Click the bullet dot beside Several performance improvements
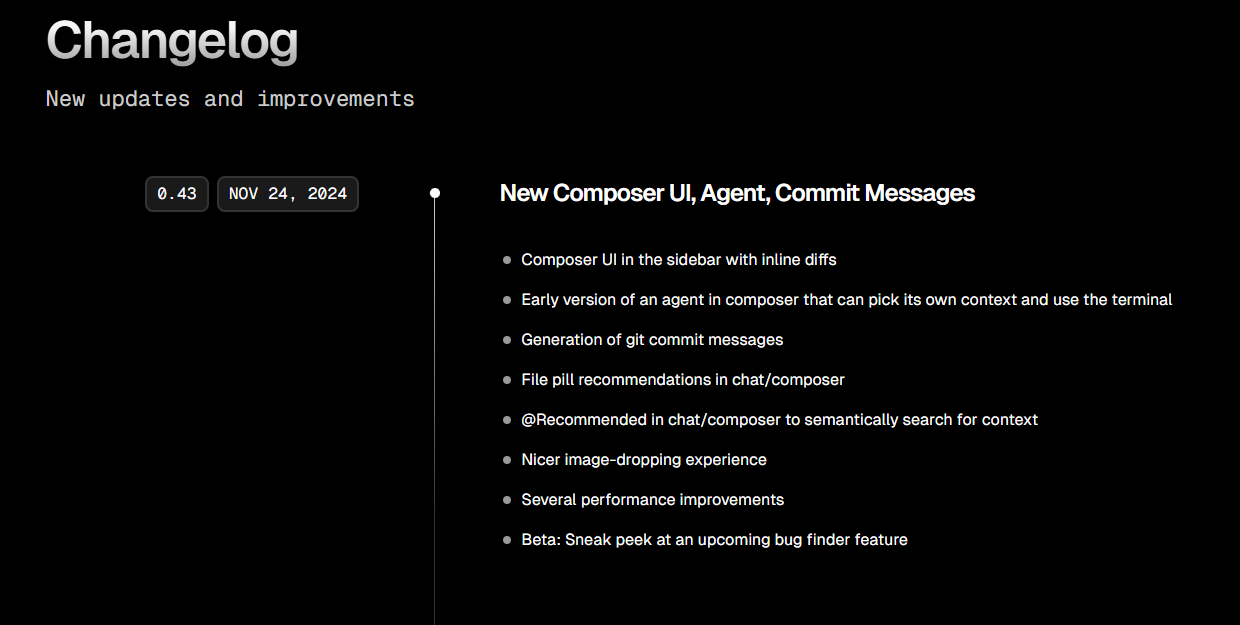Image resolution: width=1240 pixels, height=625 pixels. 507,500
